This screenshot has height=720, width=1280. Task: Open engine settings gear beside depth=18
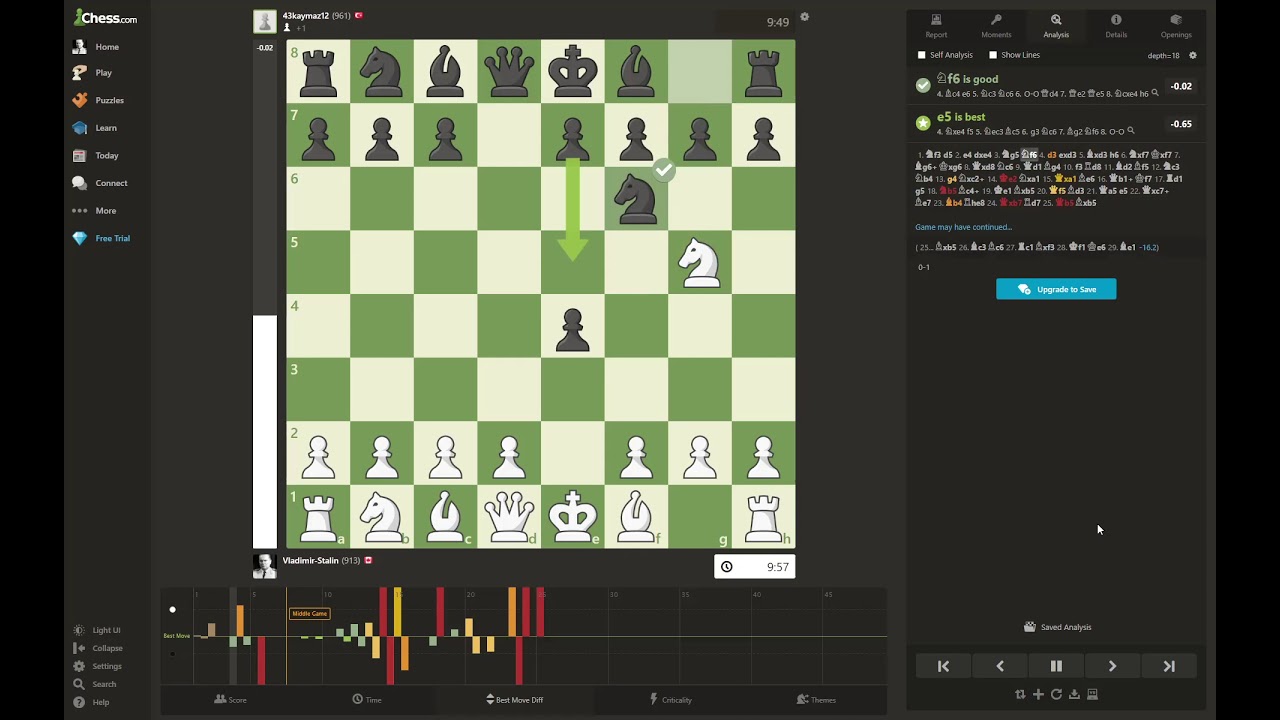click(x=1192, y=55)
